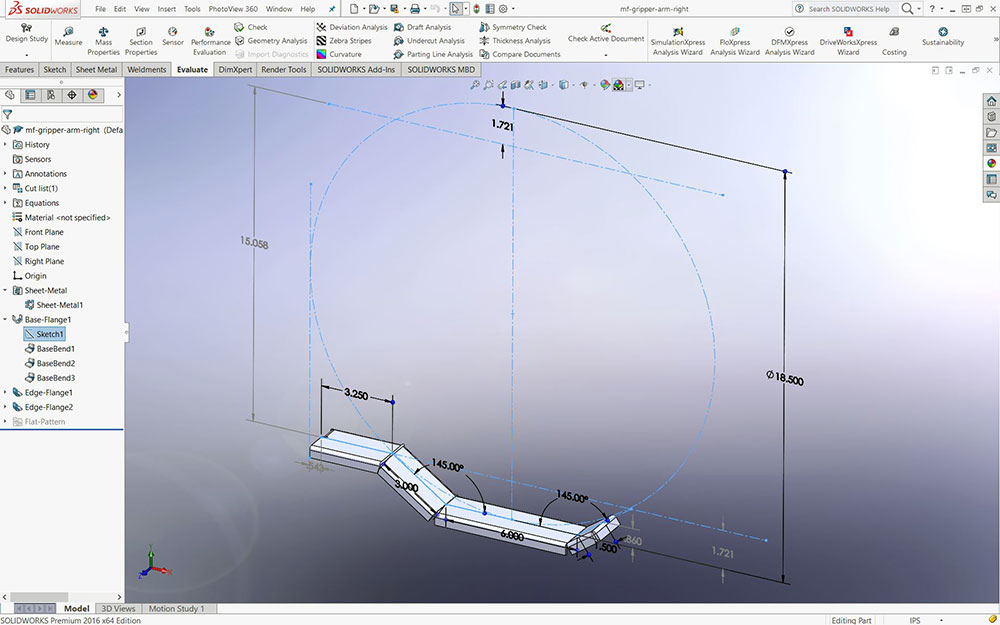The height and width of the screenshot is (625, 1000).
Task: Click the Measure tool
Action: point(68,37)
